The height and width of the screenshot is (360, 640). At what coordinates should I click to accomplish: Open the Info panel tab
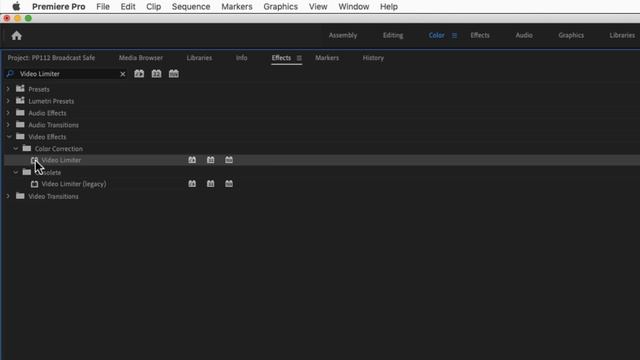pos(241,58)
